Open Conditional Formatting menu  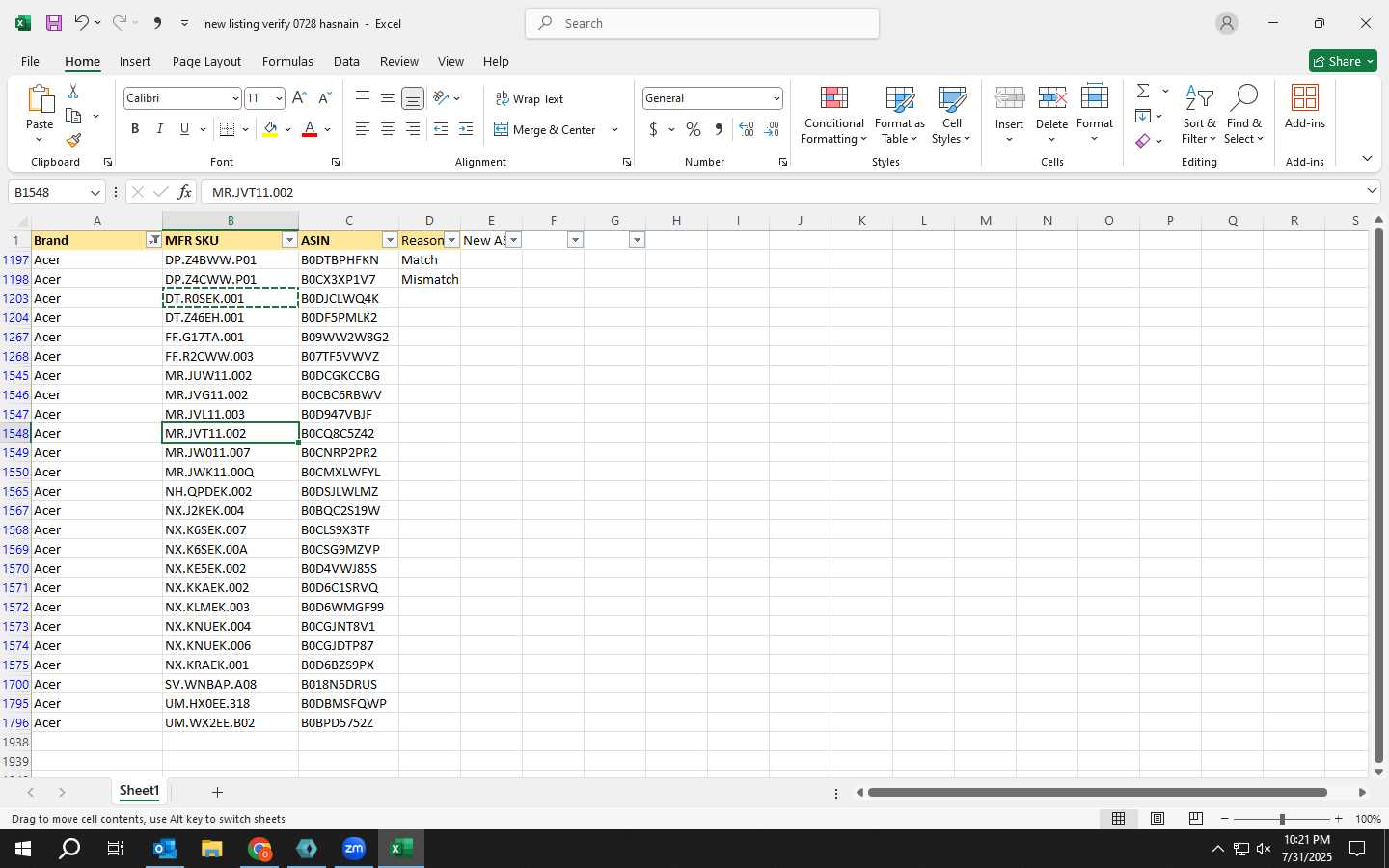point(834,115)
